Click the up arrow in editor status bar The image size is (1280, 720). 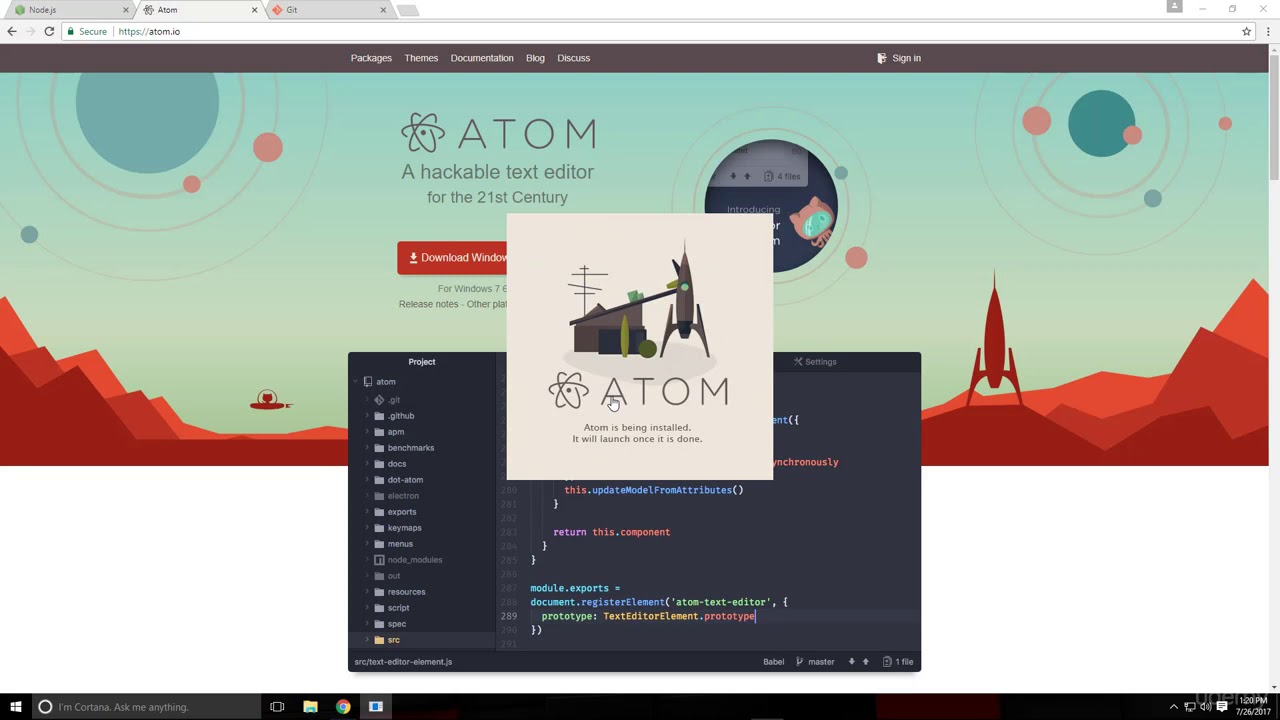866,661
